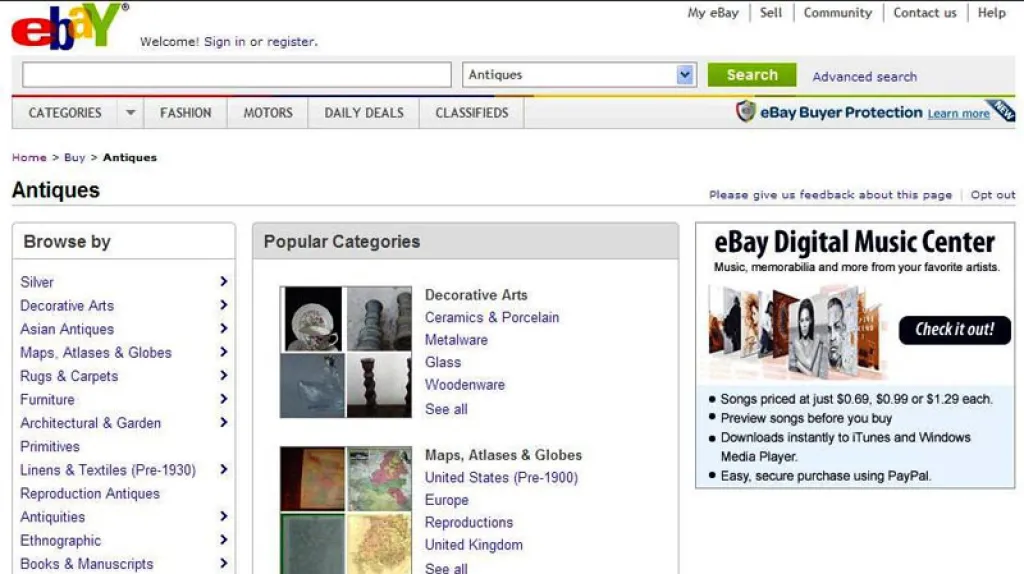Click Sell in the top menu
Image resolution: width=1024 pixels, height=574 pixels.
tap(771, 12)
